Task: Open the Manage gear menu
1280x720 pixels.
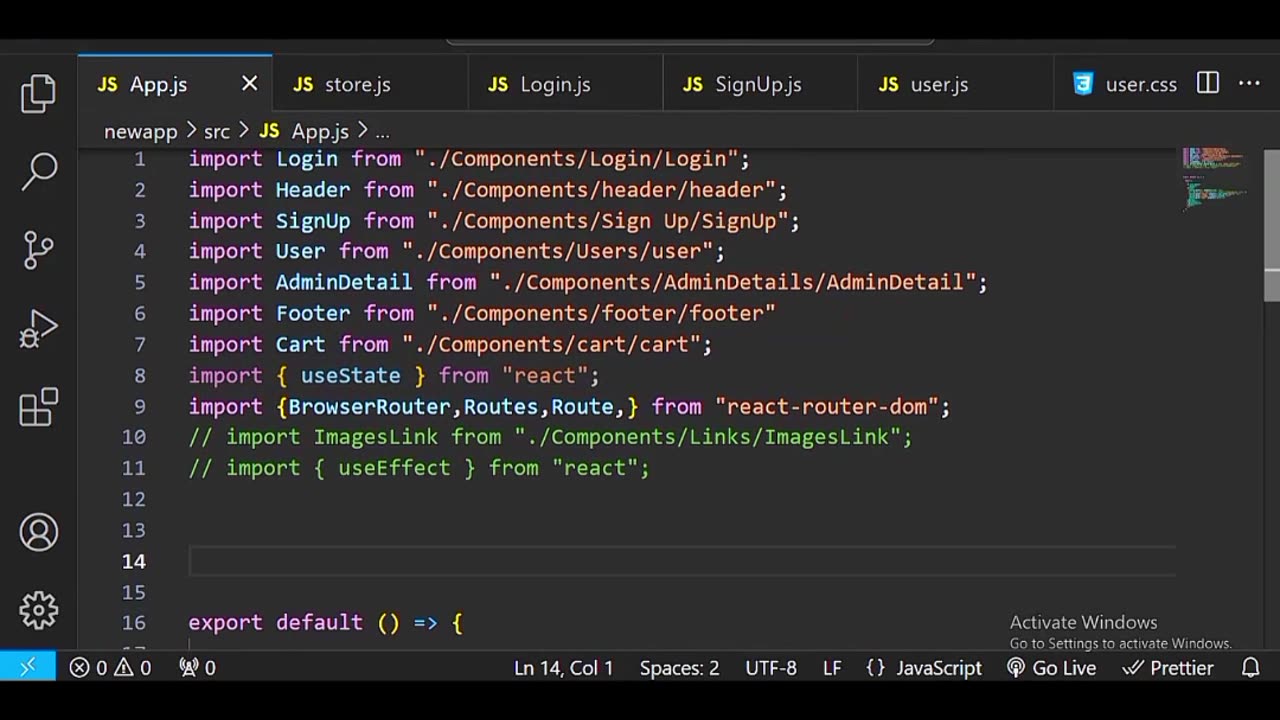Action: tap(38, 610)
